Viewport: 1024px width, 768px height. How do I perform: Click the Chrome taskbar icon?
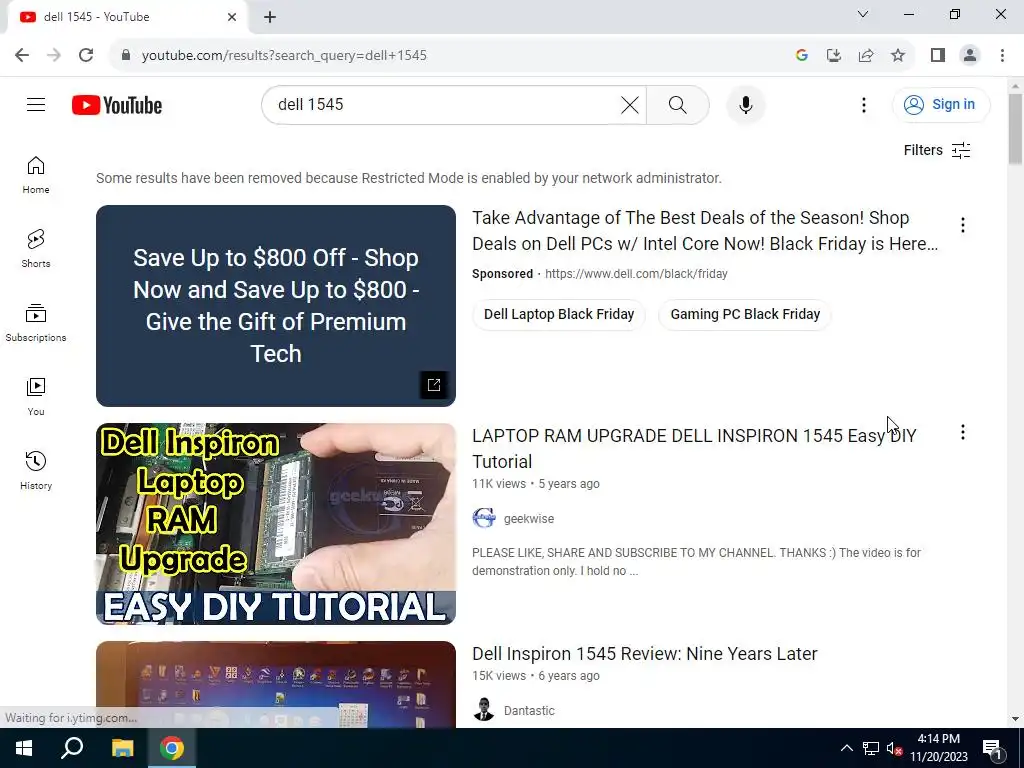(172, 748)
